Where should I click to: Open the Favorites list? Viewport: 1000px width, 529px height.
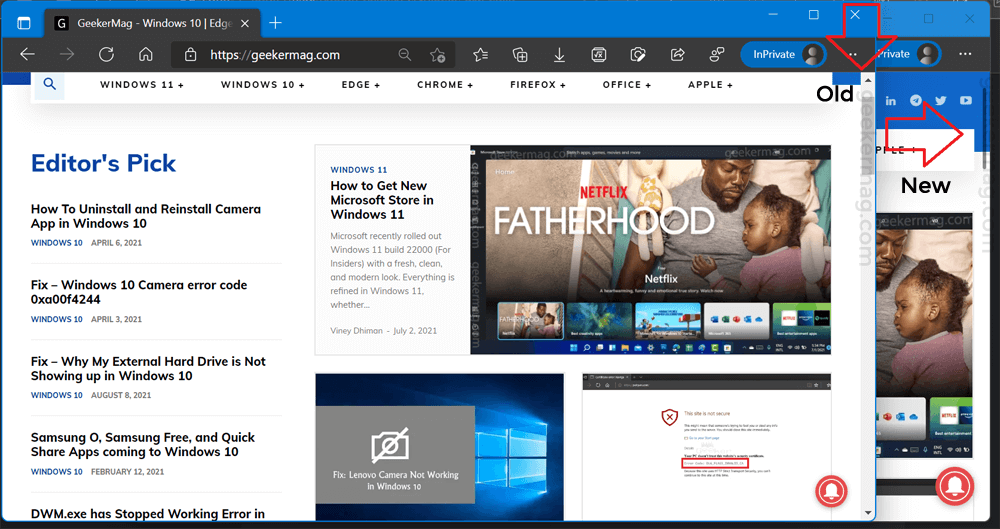tap(481, 55)
